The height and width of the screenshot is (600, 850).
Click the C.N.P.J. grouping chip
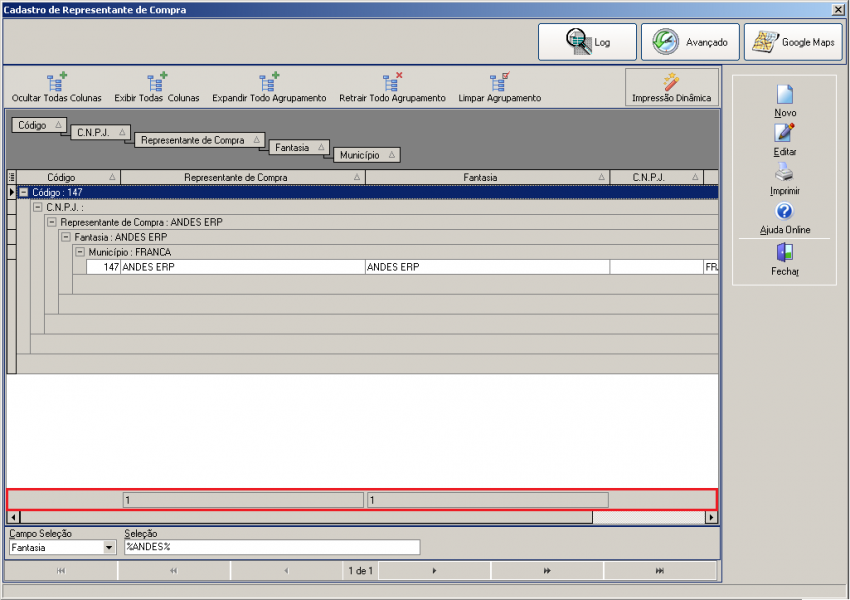100,133
